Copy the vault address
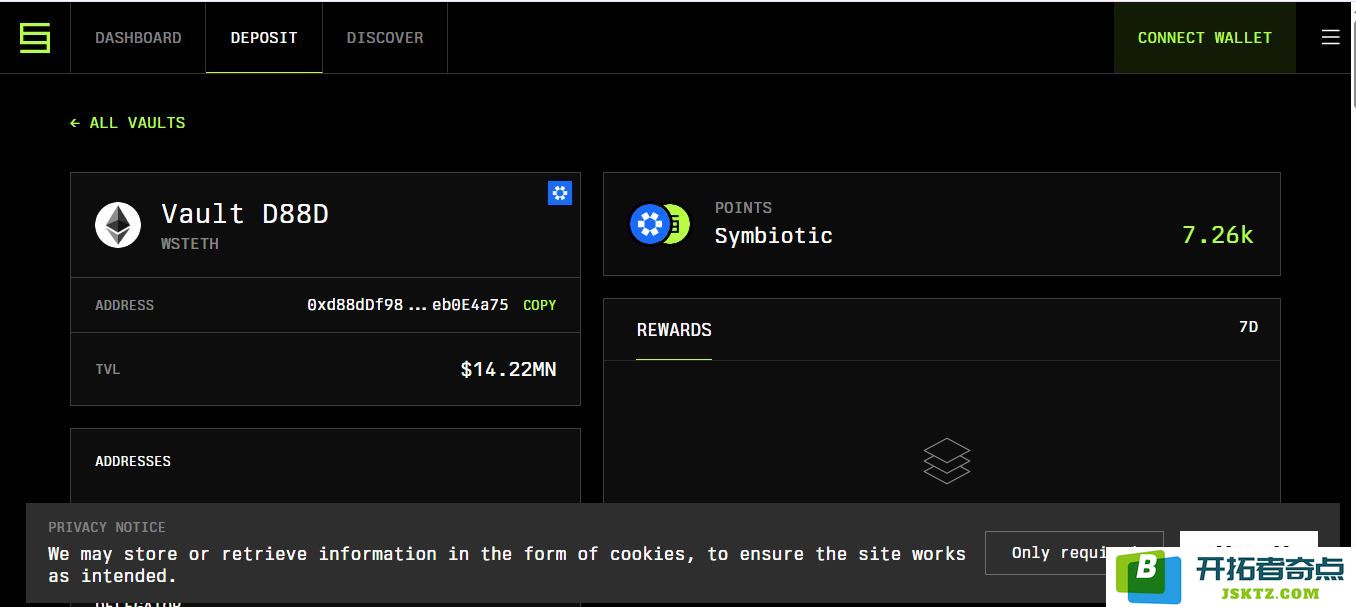The height and width of the screenshot is (607, 1356). [x=540, y=305]
